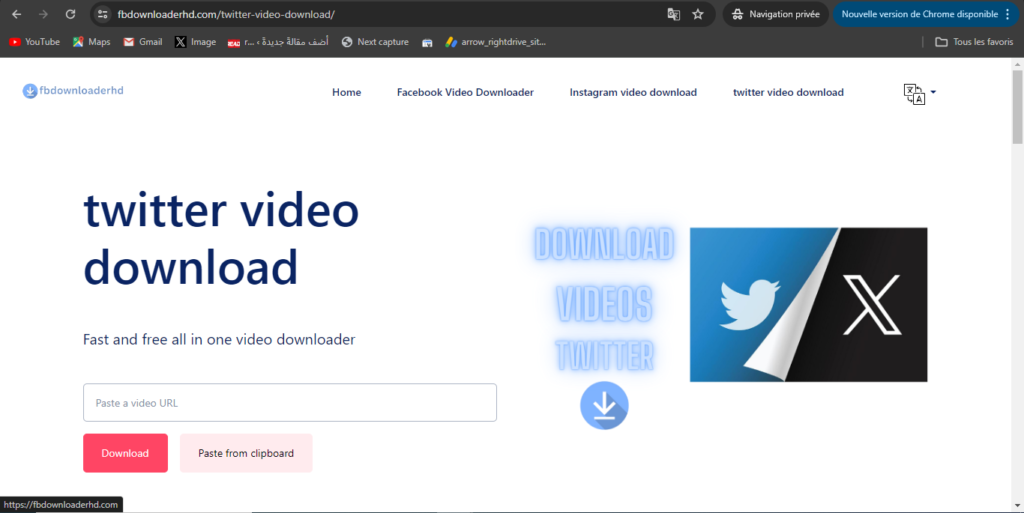The image size is (1024, 513).
Task: Expand the language dropdown arrow
Action: (933, 92)
